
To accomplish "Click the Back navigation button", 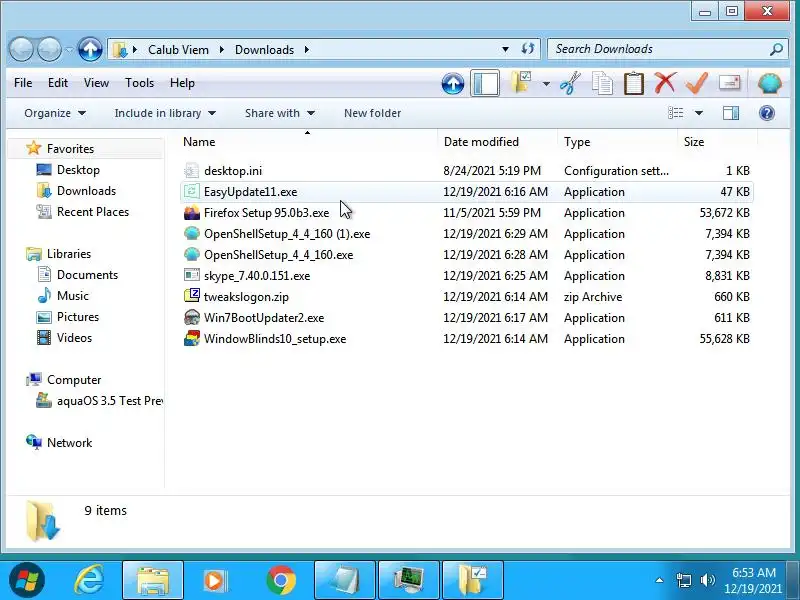I will click(21, 50).
